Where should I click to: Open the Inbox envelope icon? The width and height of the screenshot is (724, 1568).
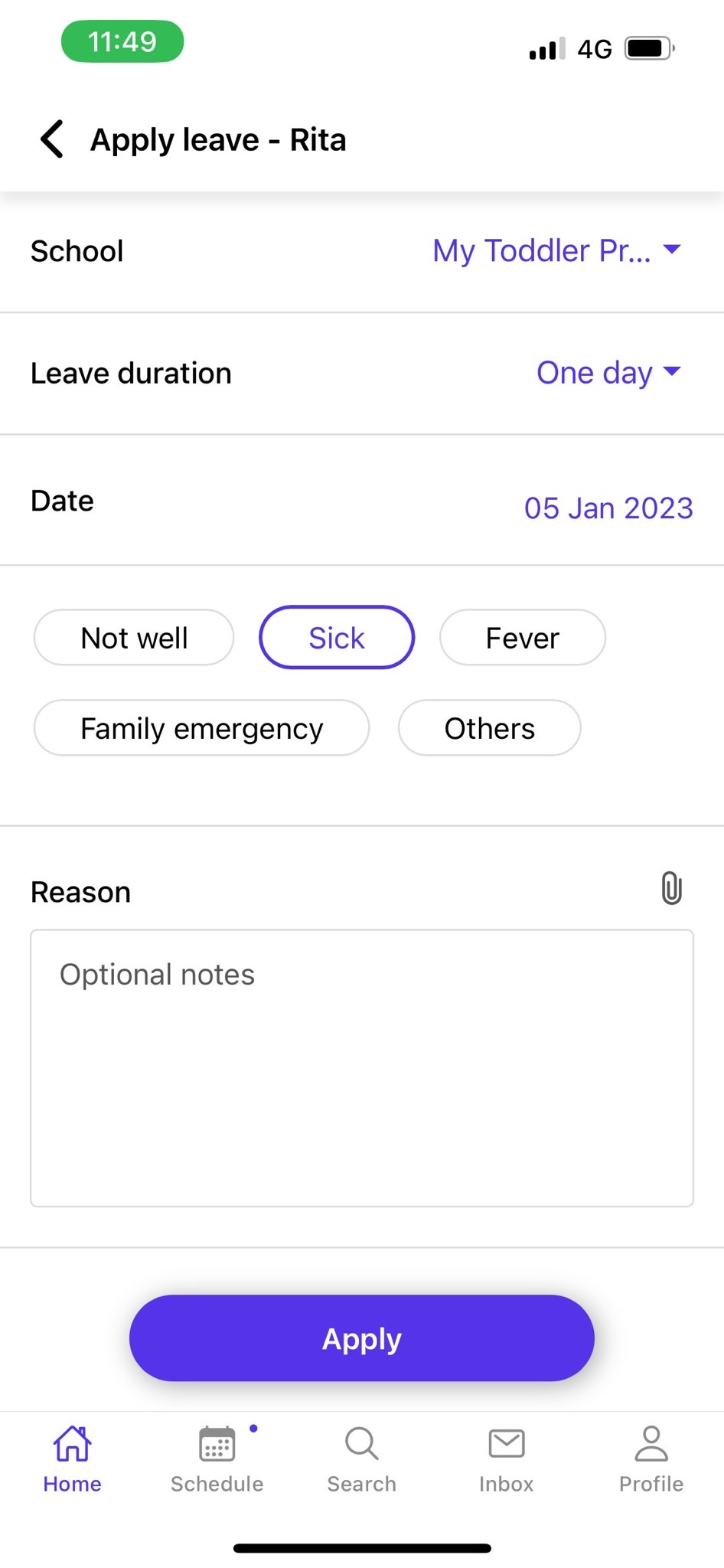tap(507, 1443)
